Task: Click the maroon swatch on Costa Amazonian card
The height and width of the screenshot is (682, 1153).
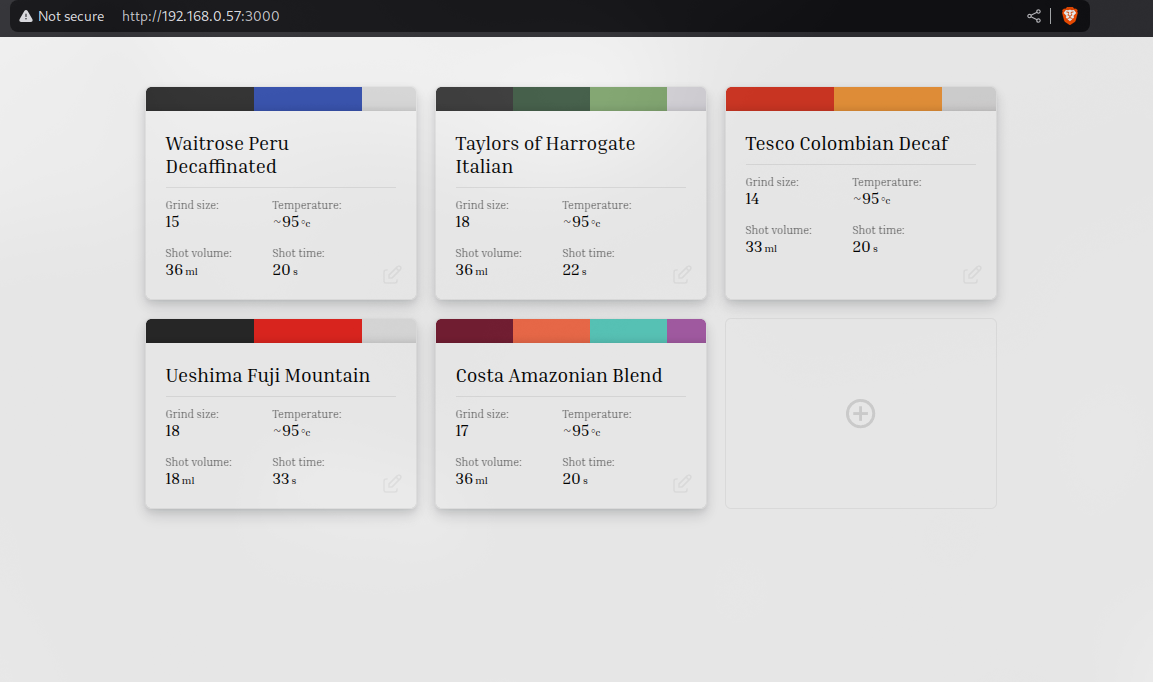Action: (474, 331)
